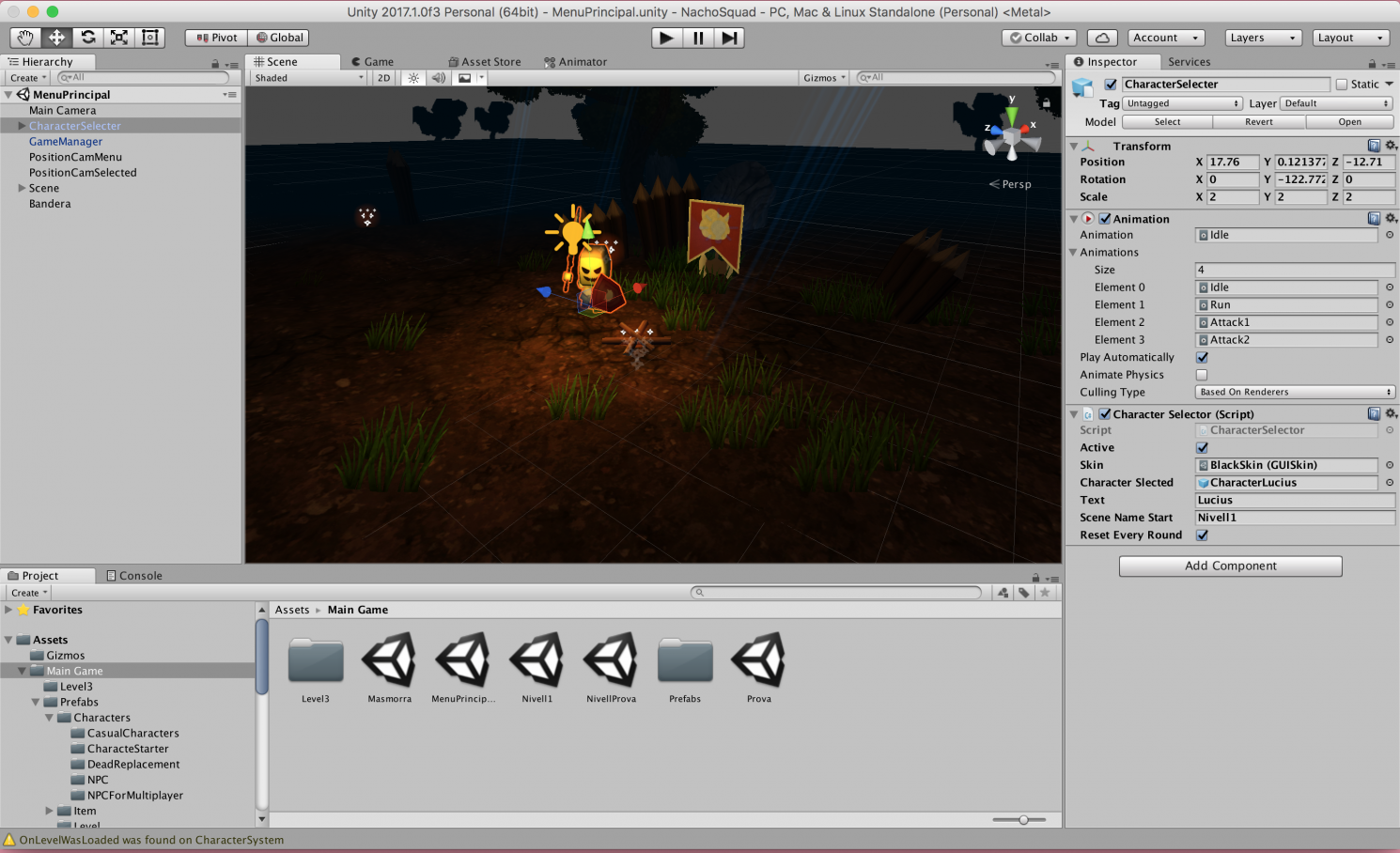Open the Cloud services icon
Image resolution: width=1400 pixels, height=853 pixels.
click(x=1102, y=38)
